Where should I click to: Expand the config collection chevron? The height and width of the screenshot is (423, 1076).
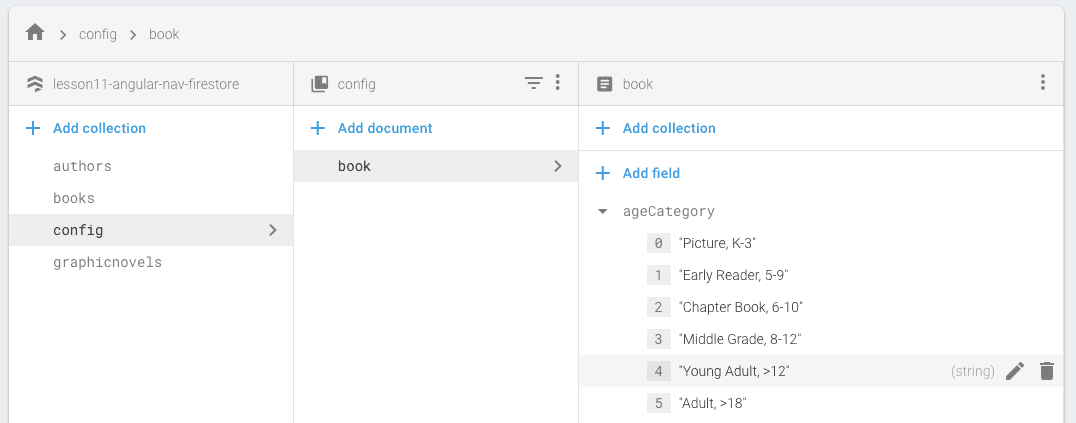pyautogui.click(x=273, y=230)
